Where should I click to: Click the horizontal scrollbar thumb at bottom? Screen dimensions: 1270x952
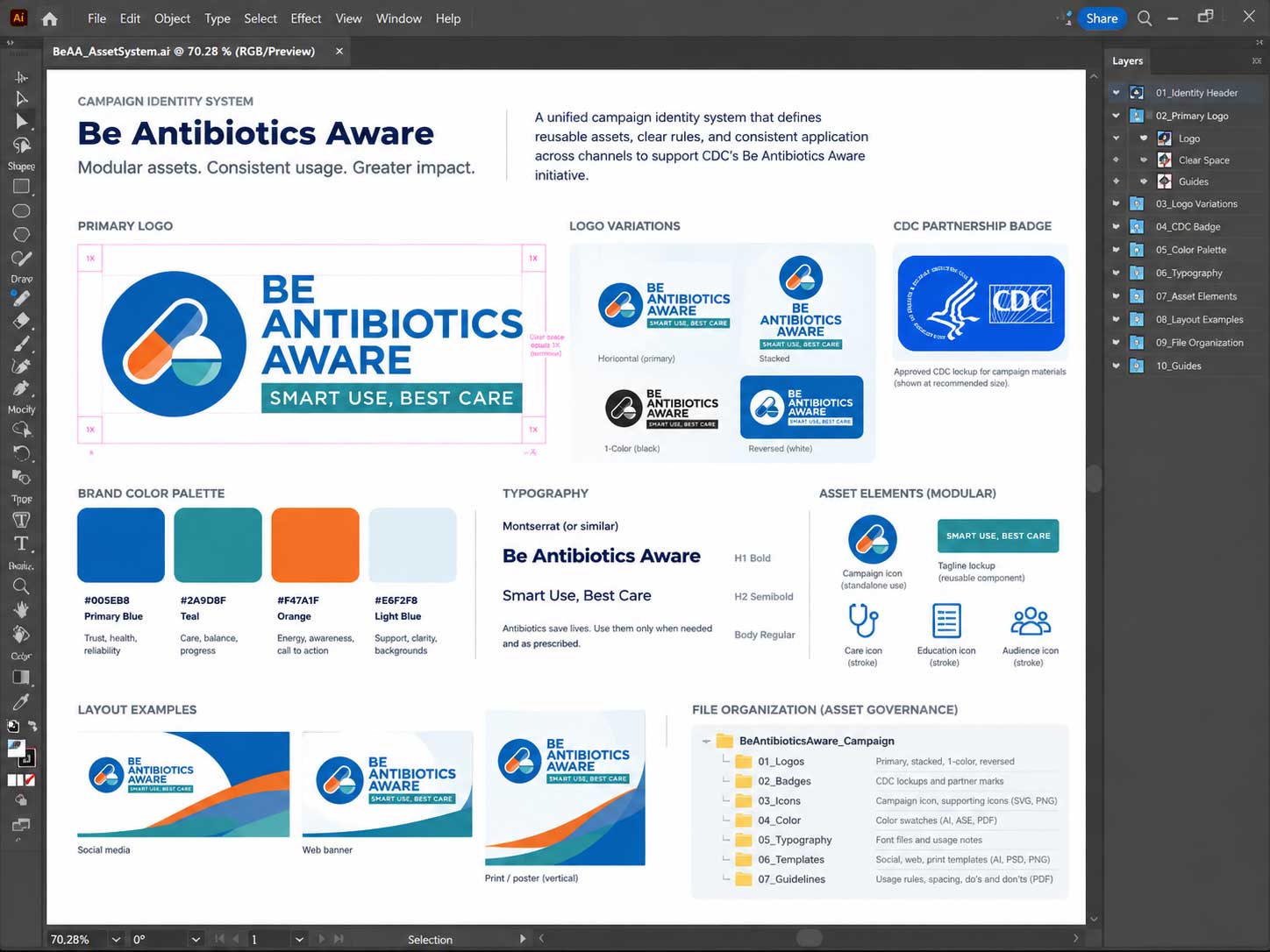tap(809, 938)
